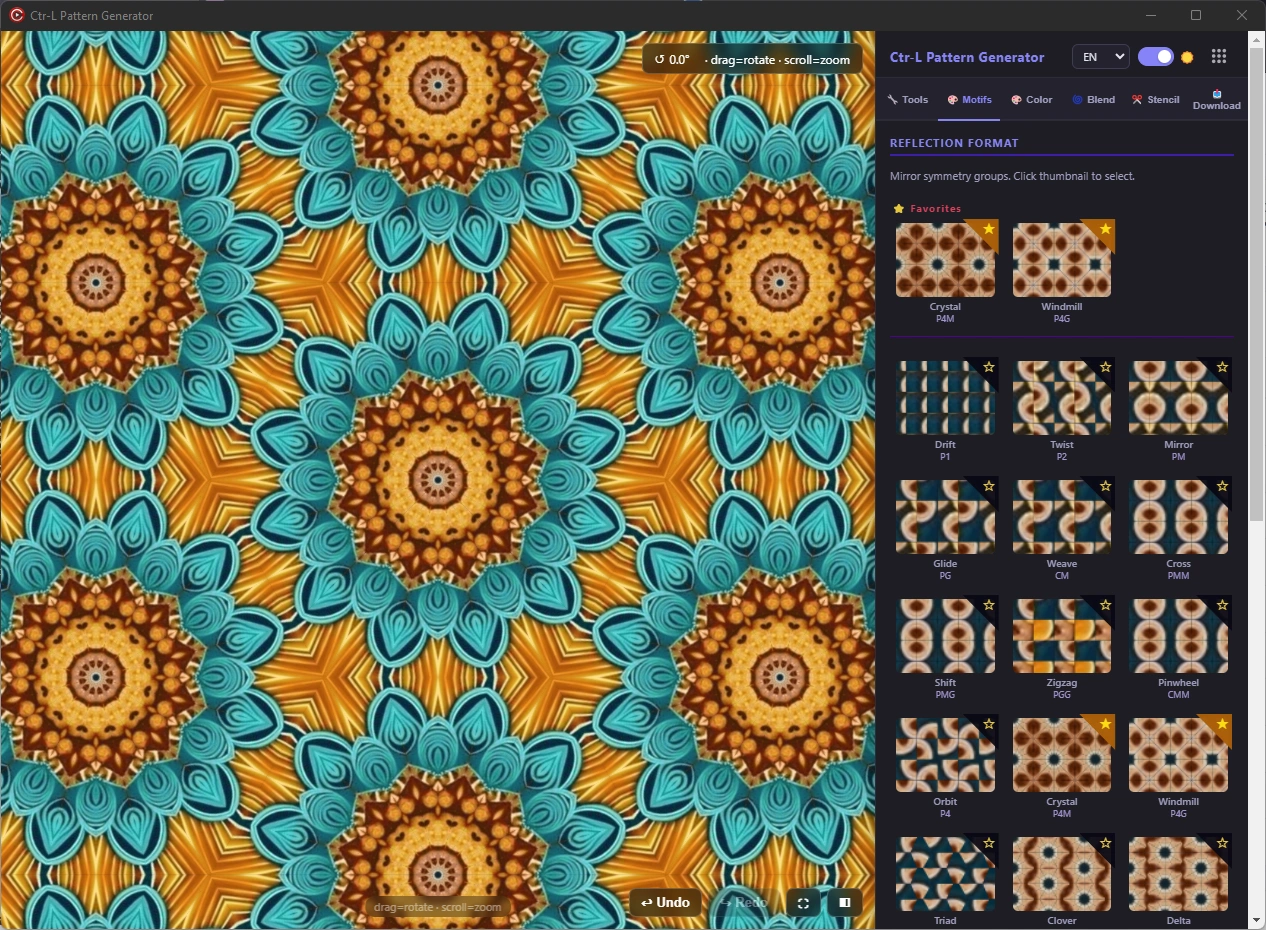Favorite the Drift pattern with its star
Image resolution: width=1266 pixels, height=930 pixels.
[x=988, y=367]
